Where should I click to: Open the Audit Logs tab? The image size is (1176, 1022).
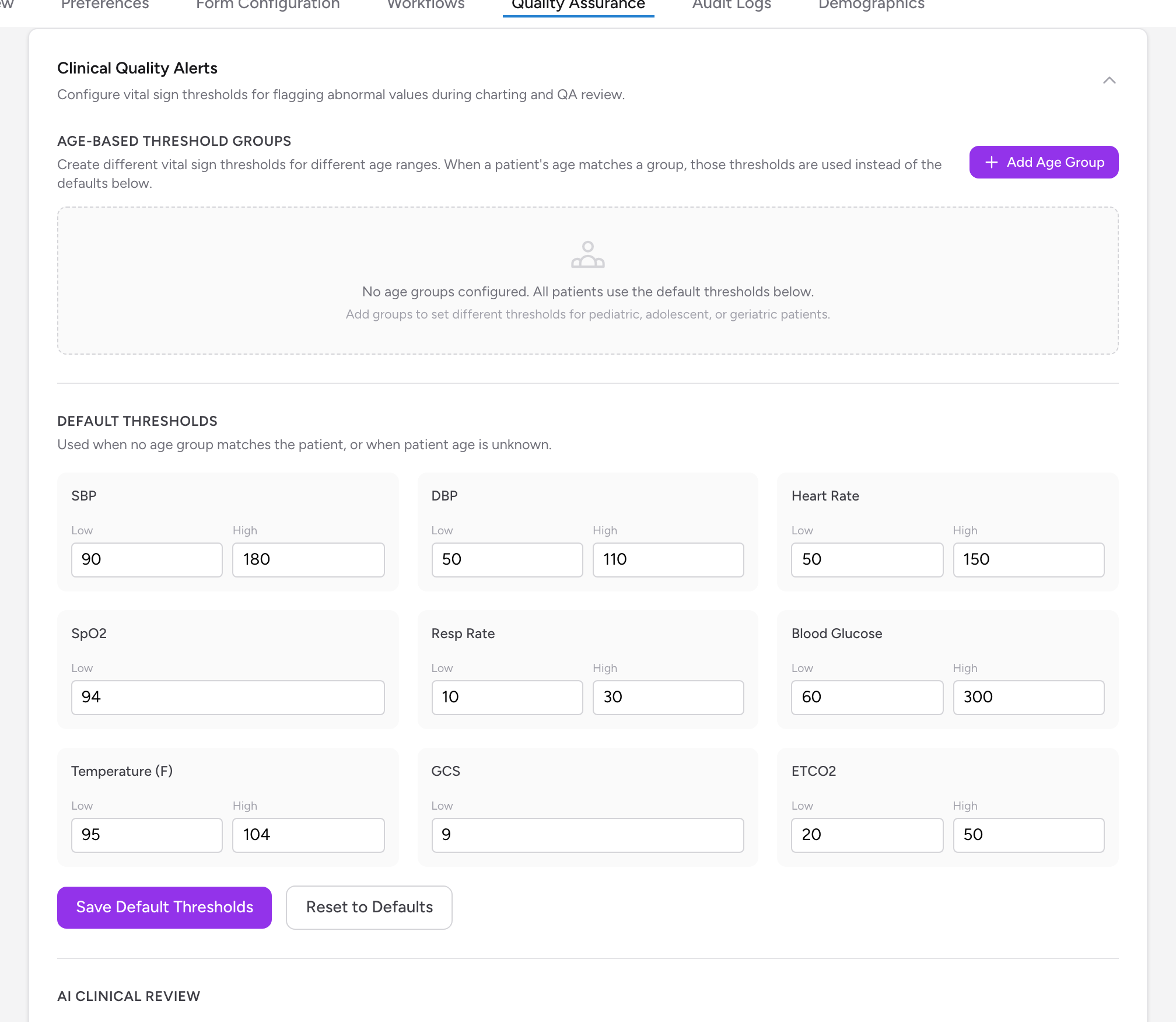731,6
